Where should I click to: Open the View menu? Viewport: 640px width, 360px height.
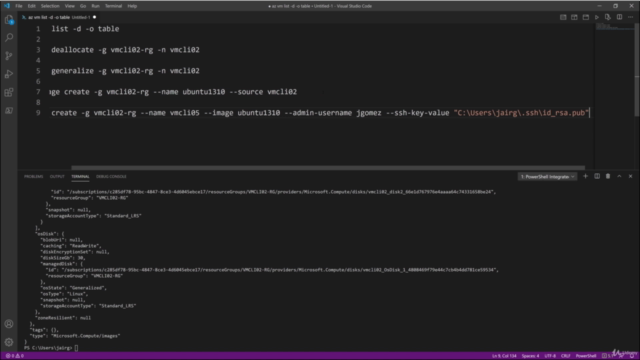tap(70, 6)
